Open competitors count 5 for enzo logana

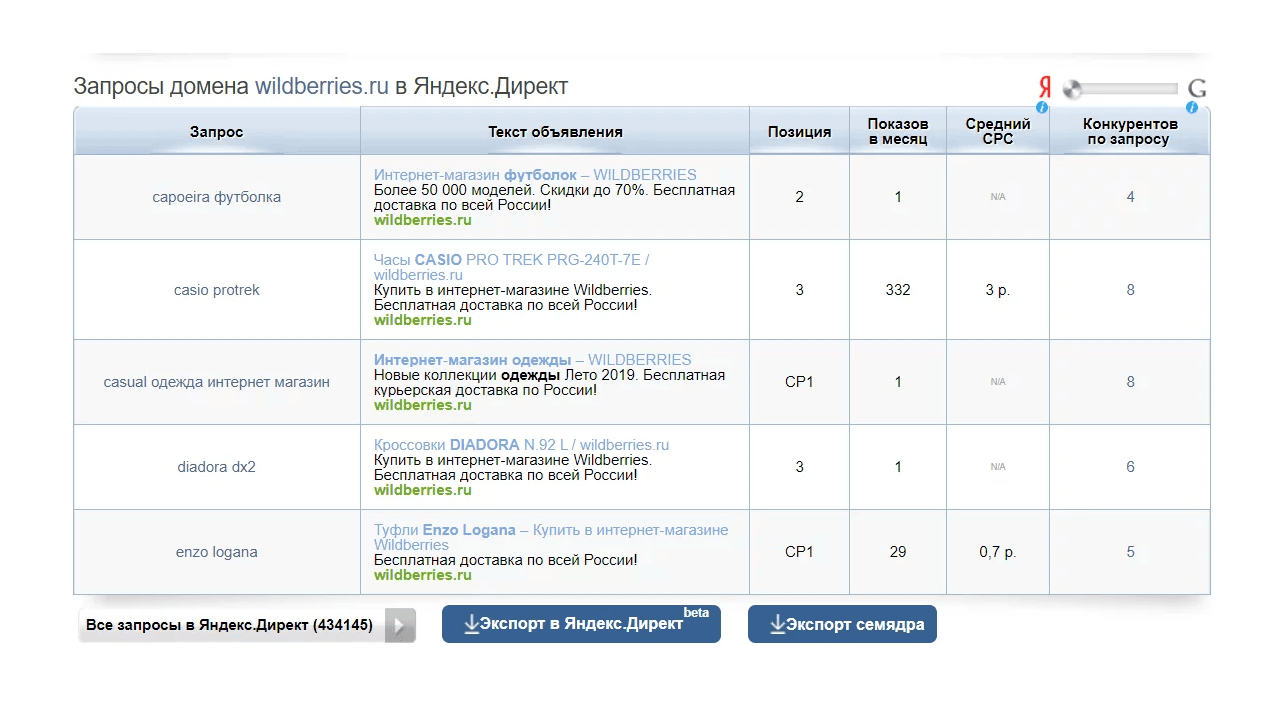point(1130,552)
